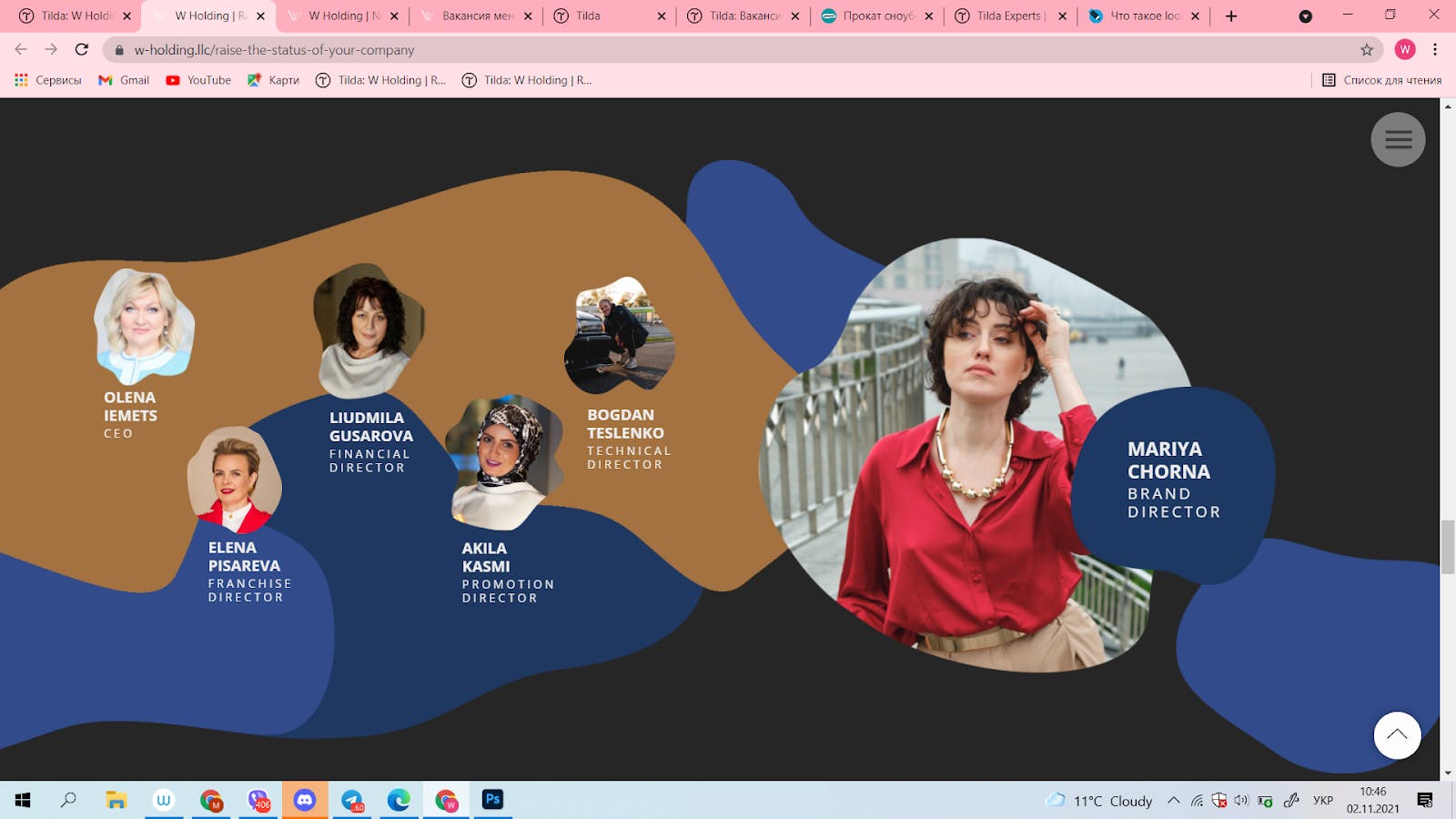Open the Gmail bookmark

click(124, 80)
